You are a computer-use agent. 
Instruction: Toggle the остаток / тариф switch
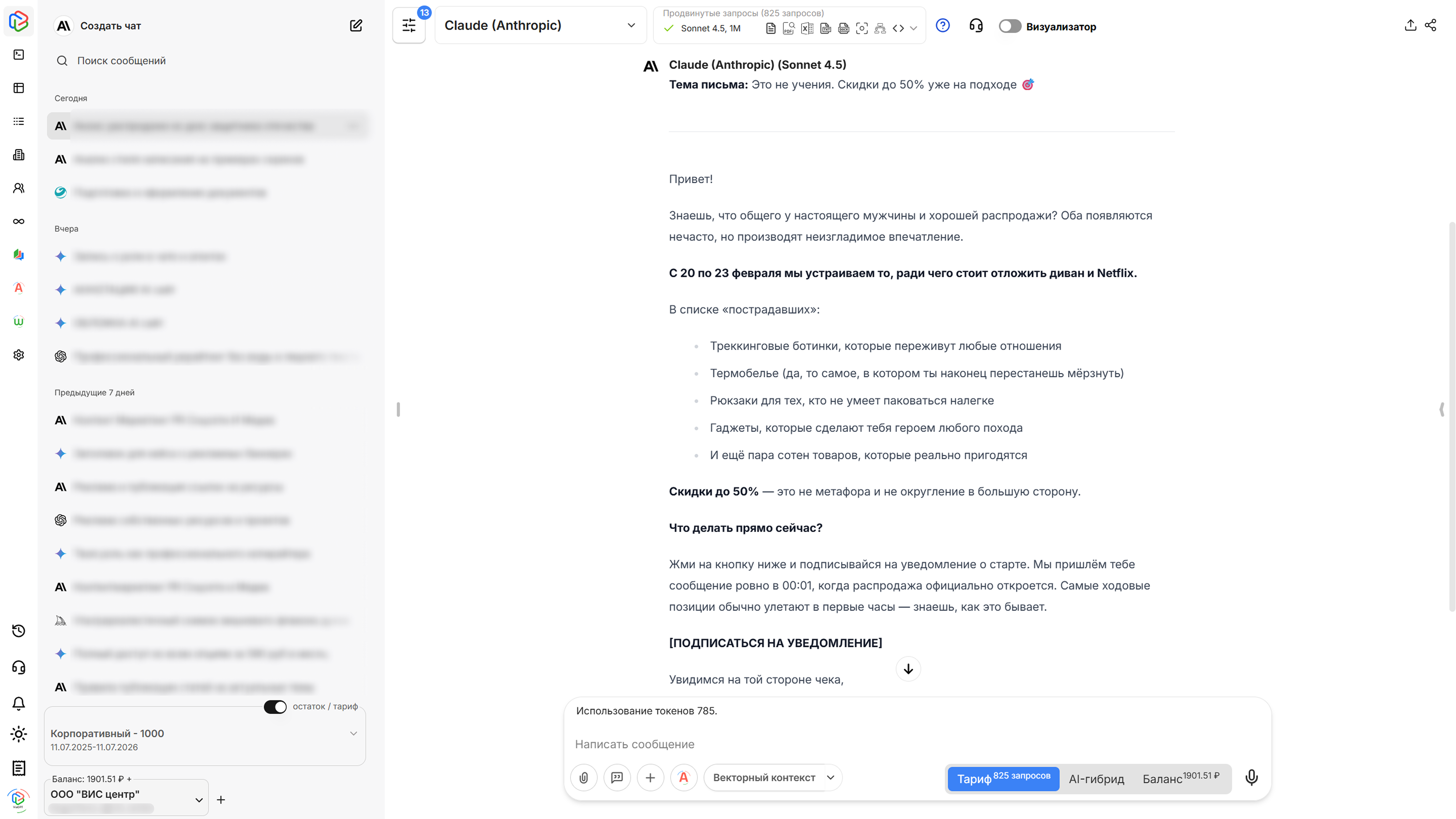275,707
